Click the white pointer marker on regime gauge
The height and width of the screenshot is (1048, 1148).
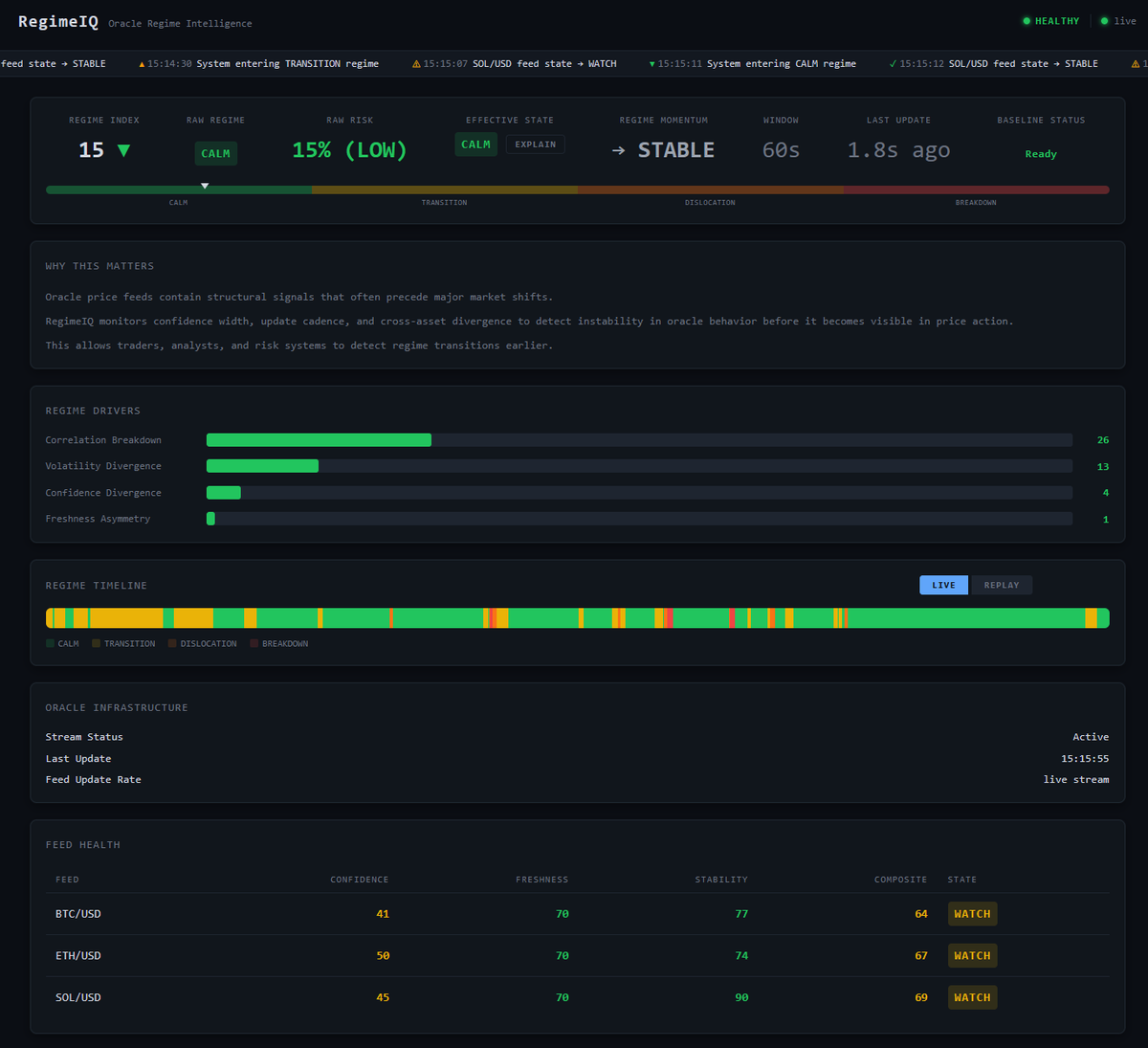click(205, 186)
